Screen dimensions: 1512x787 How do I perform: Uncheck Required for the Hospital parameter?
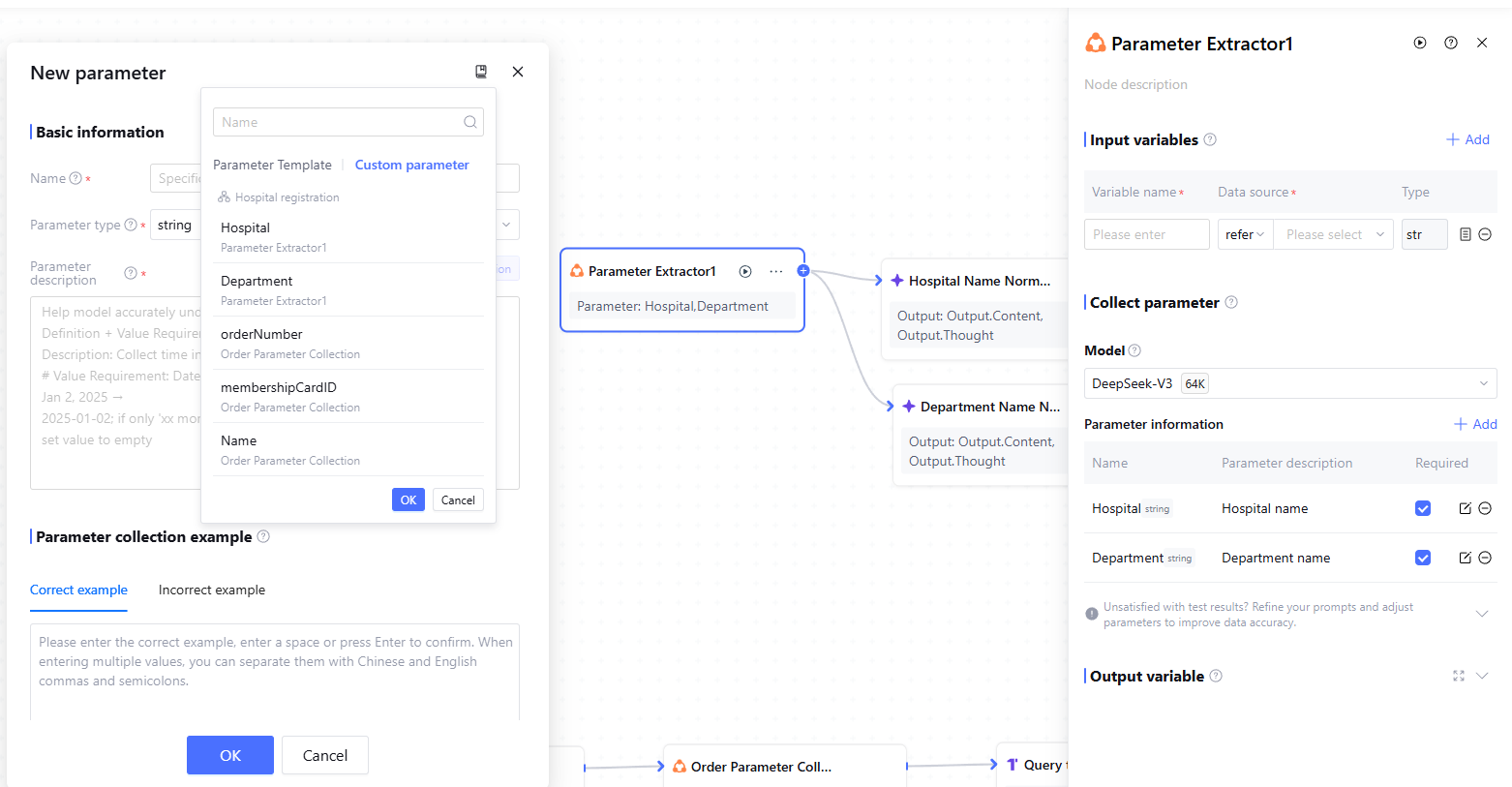1423,508
